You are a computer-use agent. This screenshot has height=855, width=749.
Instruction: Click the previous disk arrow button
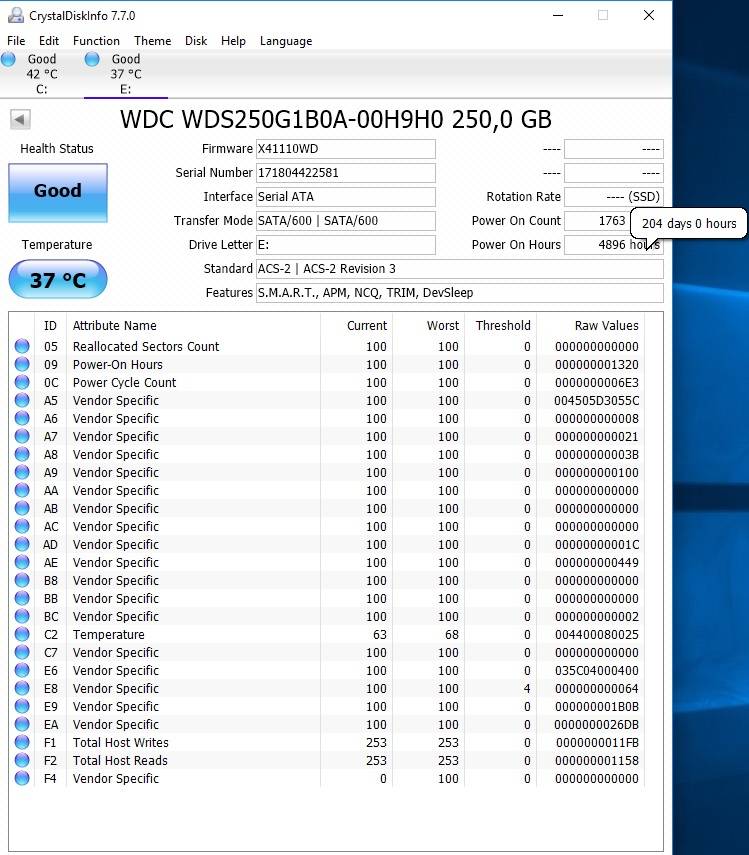point(19,120)
